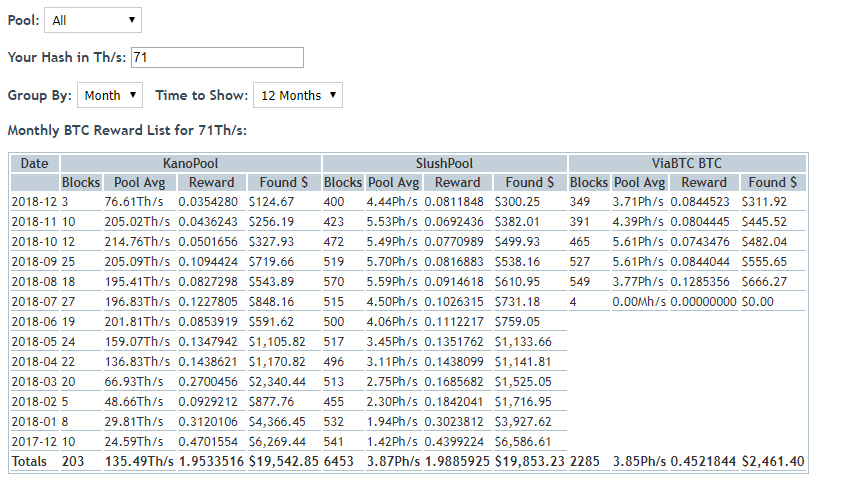Click the 2018-09 date cell
Image resolution: width=842 pixels, height=485 pixels.
pos(34,262)
